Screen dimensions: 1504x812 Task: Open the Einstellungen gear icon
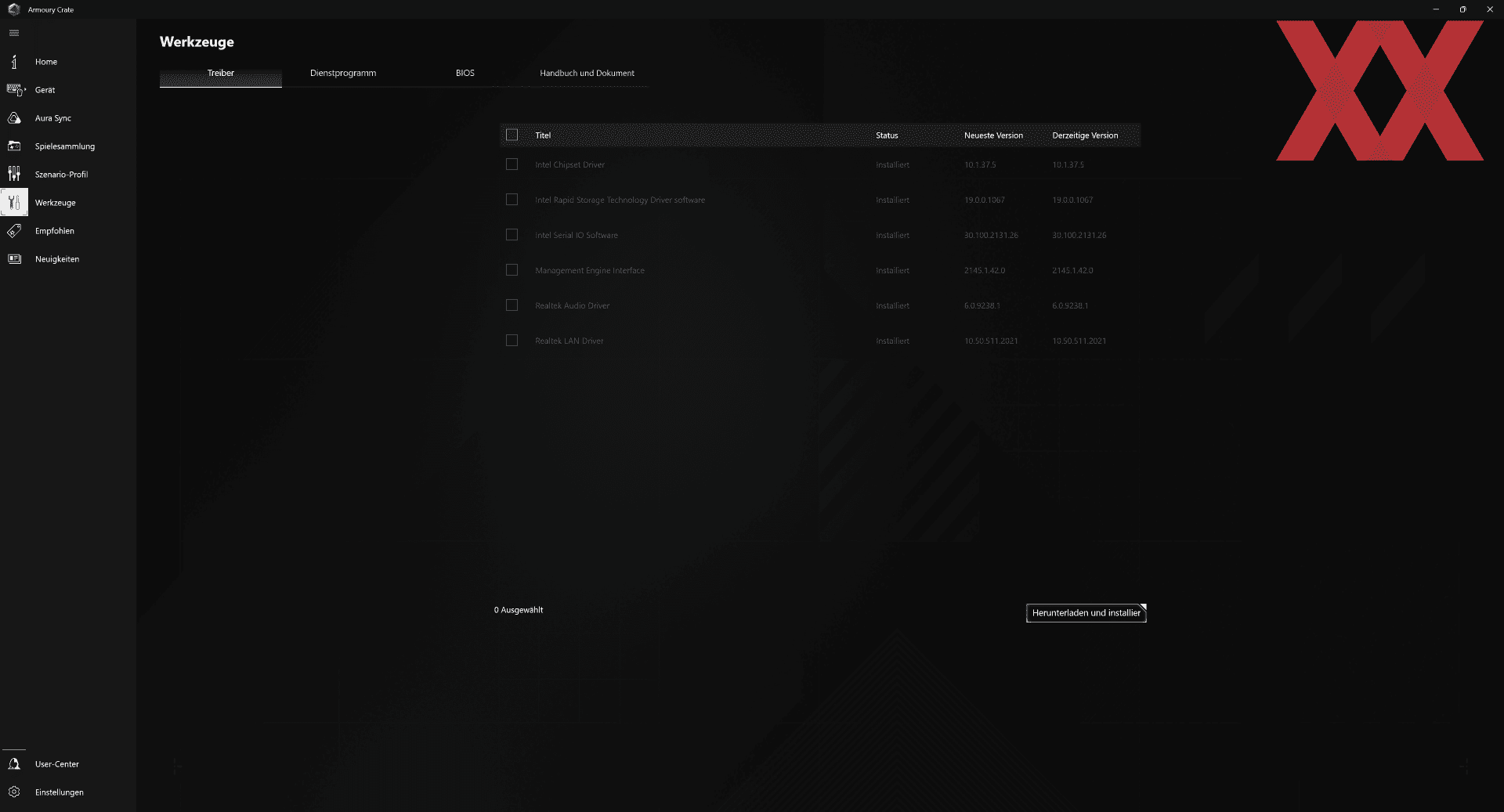point(14,792)
